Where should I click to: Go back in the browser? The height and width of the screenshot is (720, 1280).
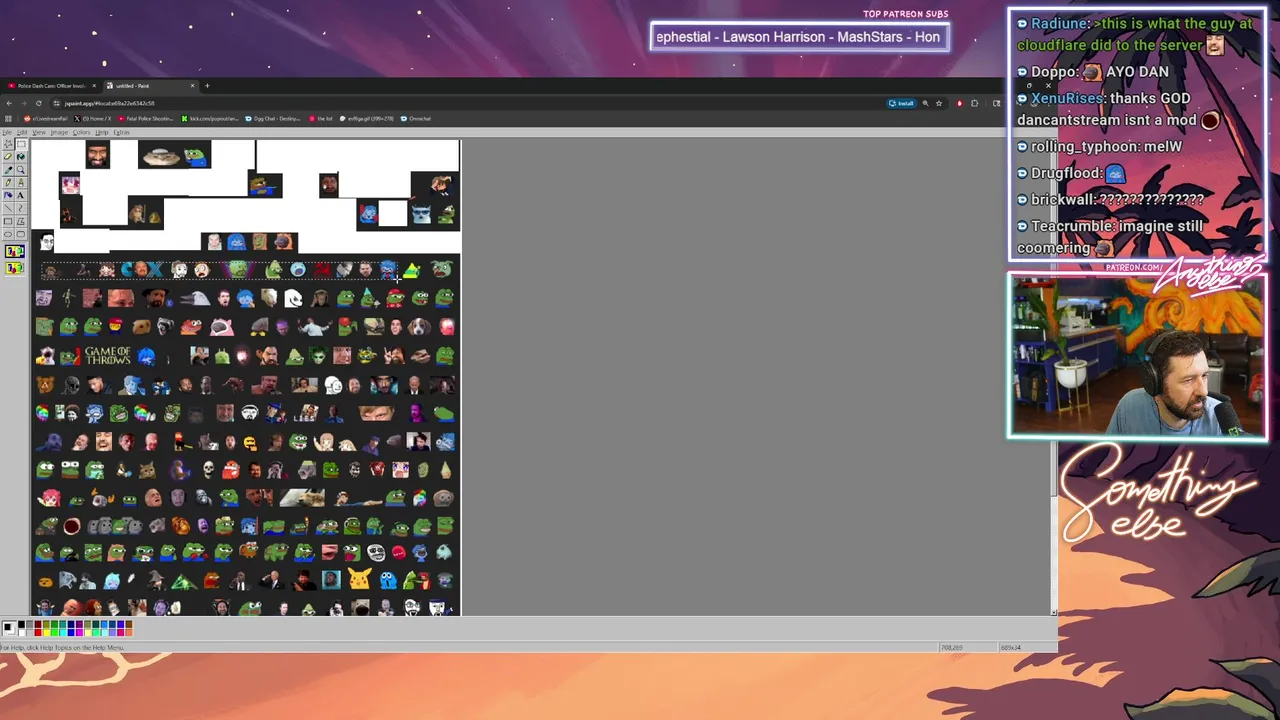pyautogui.click(x=9, y=103)
